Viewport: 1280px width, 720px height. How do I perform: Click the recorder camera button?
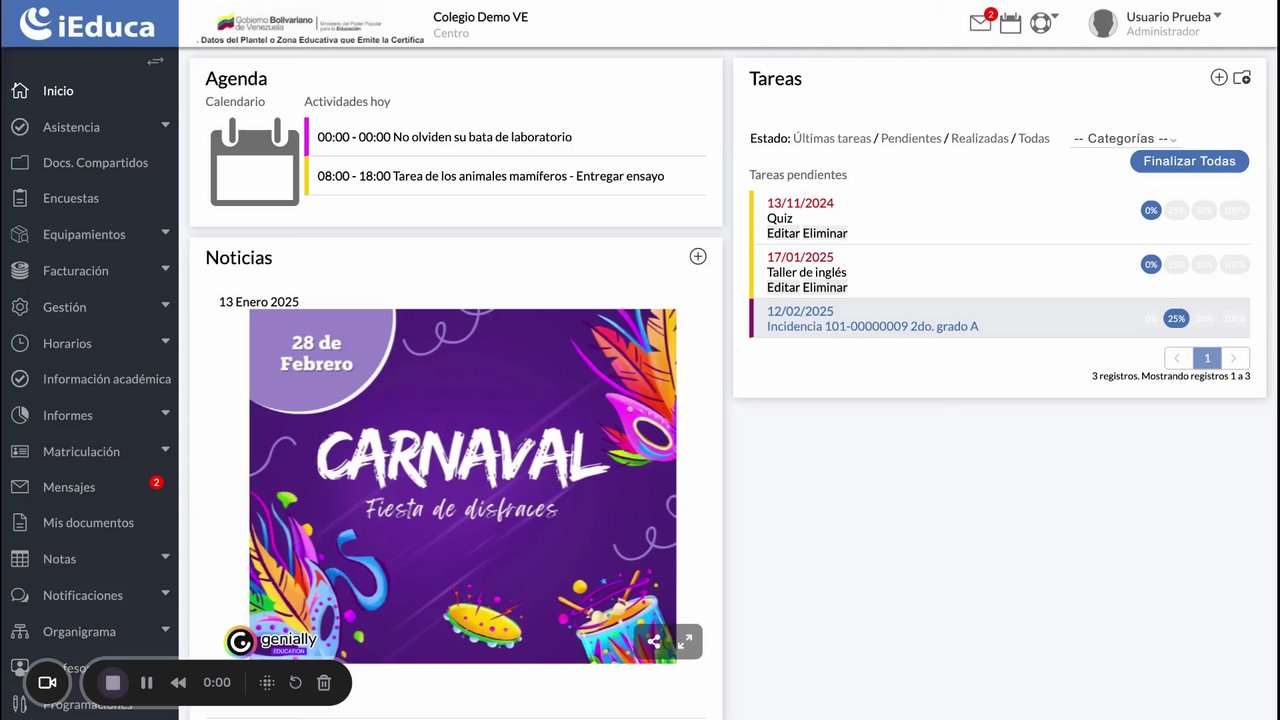(47, 682)
